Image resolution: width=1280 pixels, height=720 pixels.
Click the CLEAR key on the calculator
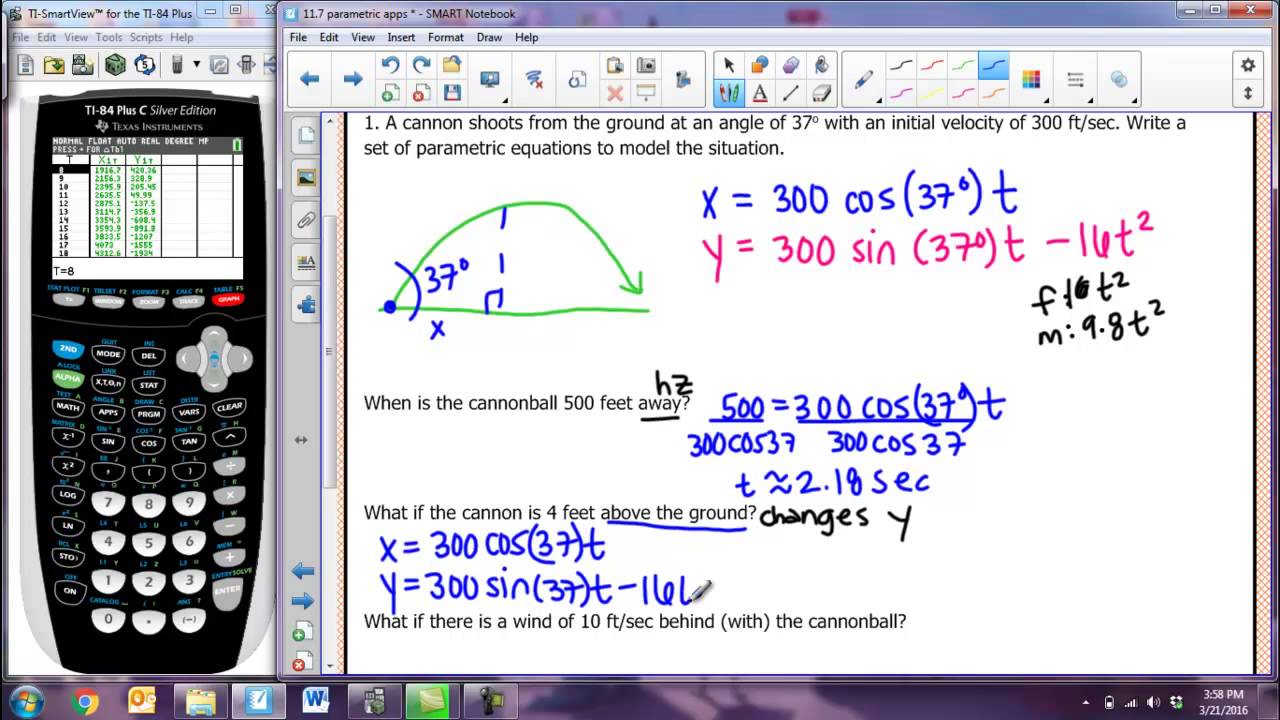pyautogui.click(x=229, y=407)
